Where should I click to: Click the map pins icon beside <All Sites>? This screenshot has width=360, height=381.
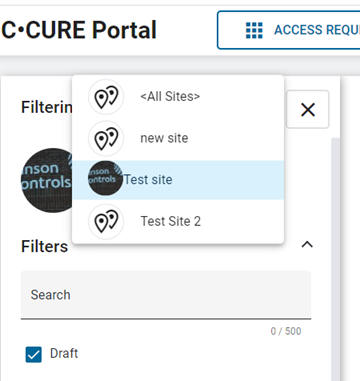[x=106, y=97]
